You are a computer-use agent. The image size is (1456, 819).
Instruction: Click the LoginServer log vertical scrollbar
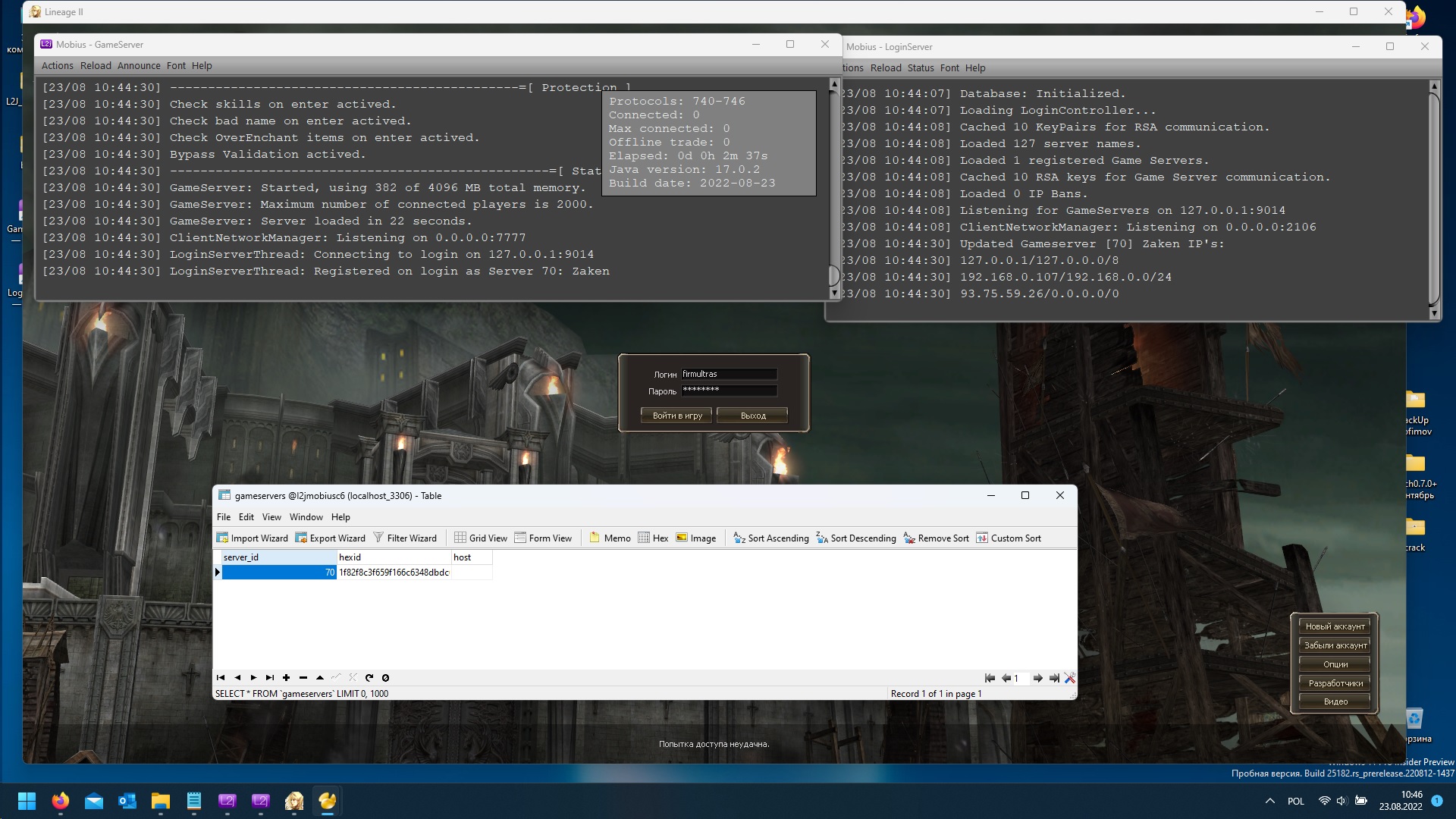point(1434,197)
